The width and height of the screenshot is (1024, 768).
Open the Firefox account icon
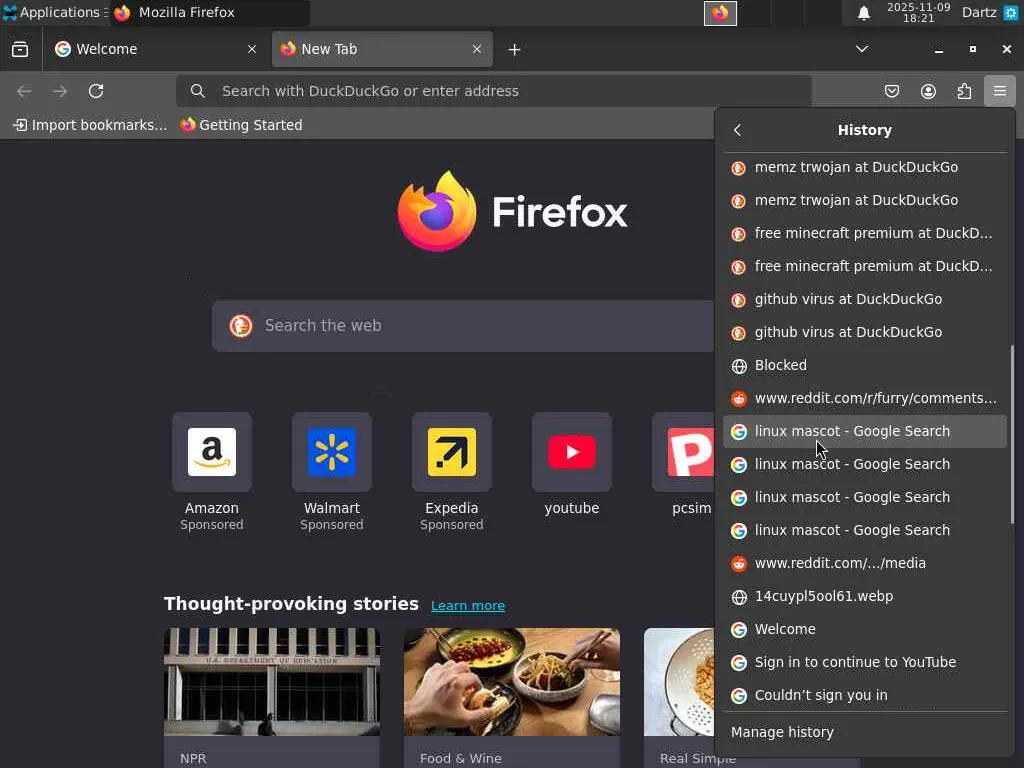tap(928, 91)
